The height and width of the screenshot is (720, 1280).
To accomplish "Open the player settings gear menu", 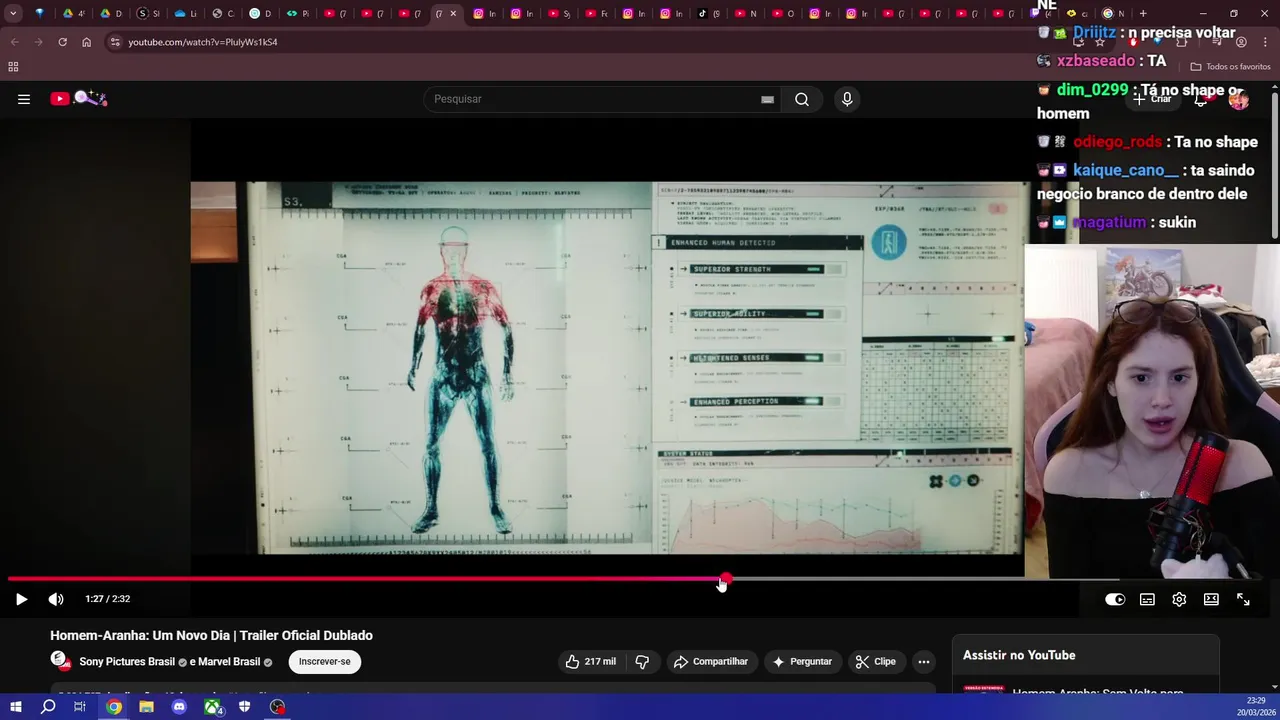I will (1179, 599).
